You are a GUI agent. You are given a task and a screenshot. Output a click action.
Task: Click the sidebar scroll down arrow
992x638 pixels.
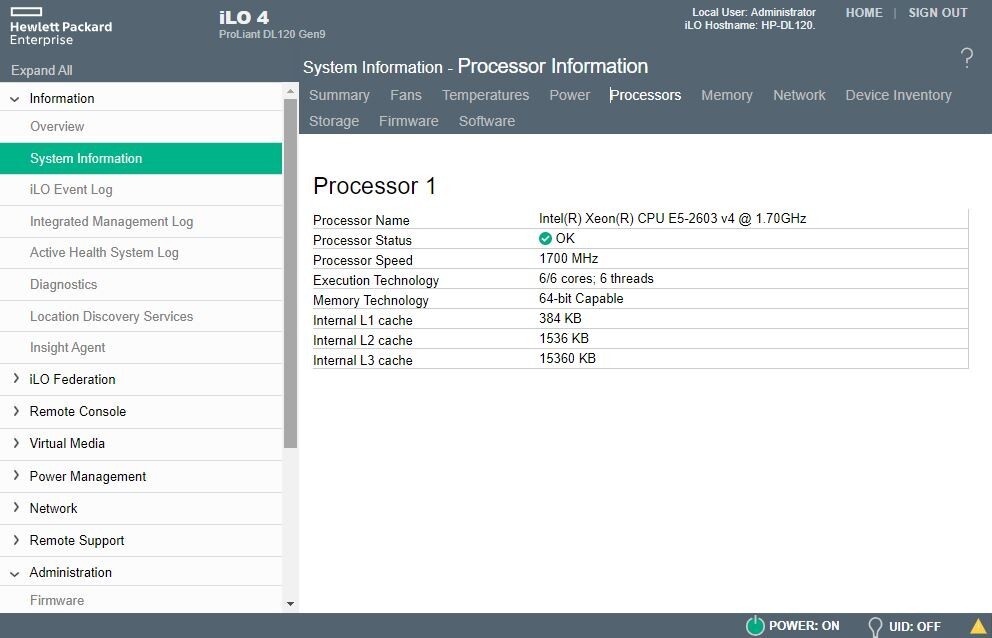pyautogui.click(x=290, y=604)
